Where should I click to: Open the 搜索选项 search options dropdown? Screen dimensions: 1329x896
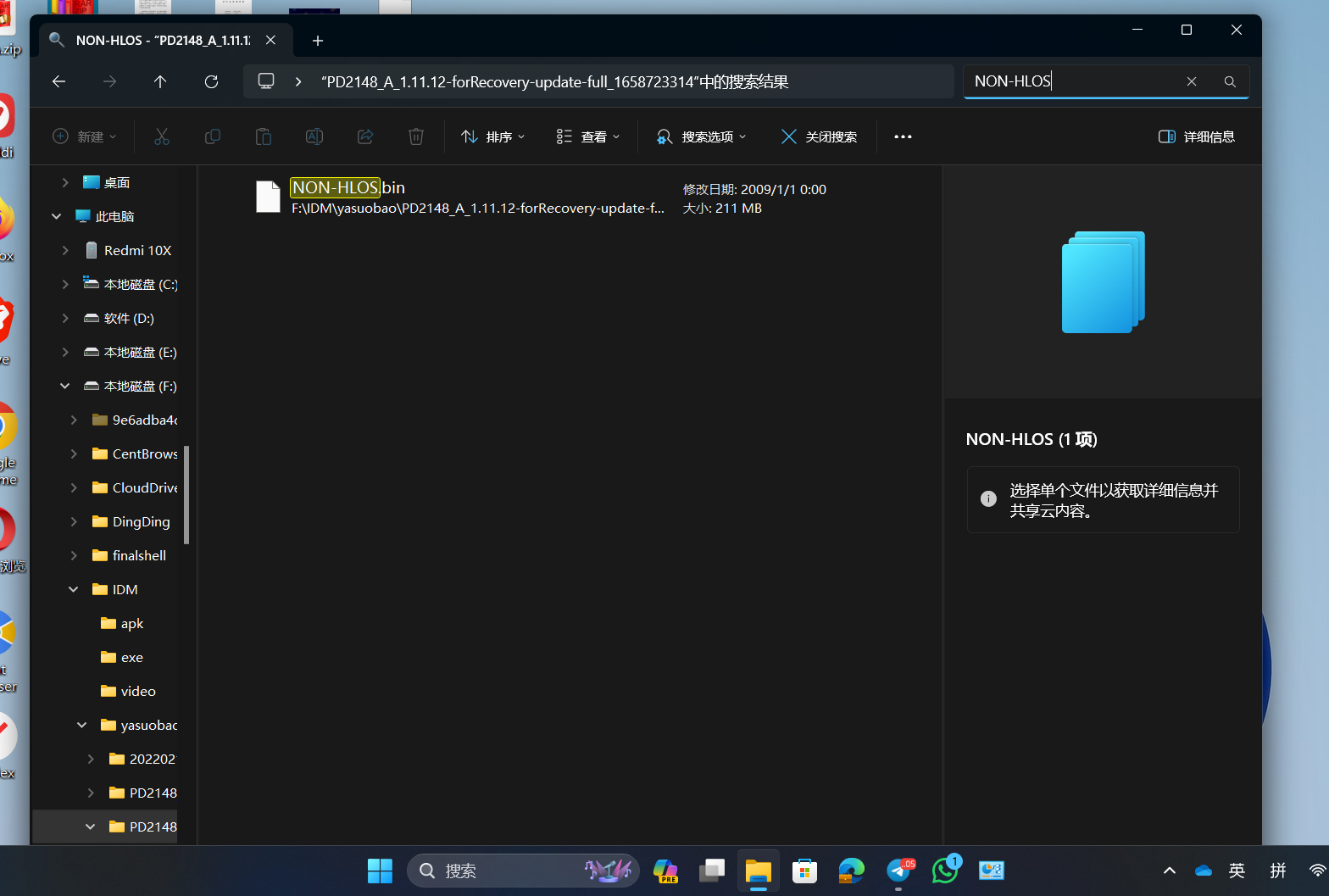click(702, 136)
